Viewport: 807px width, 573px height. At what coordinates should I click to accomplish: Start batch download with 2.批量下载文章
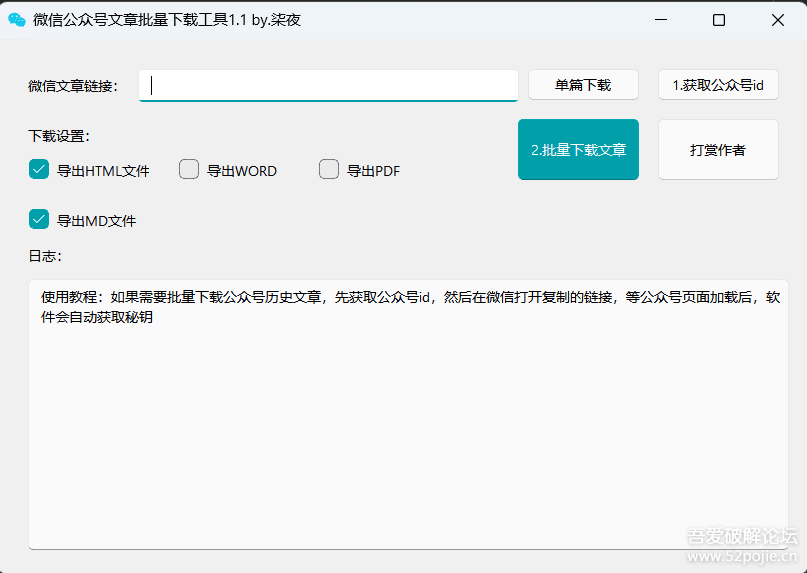click(578, 150)
